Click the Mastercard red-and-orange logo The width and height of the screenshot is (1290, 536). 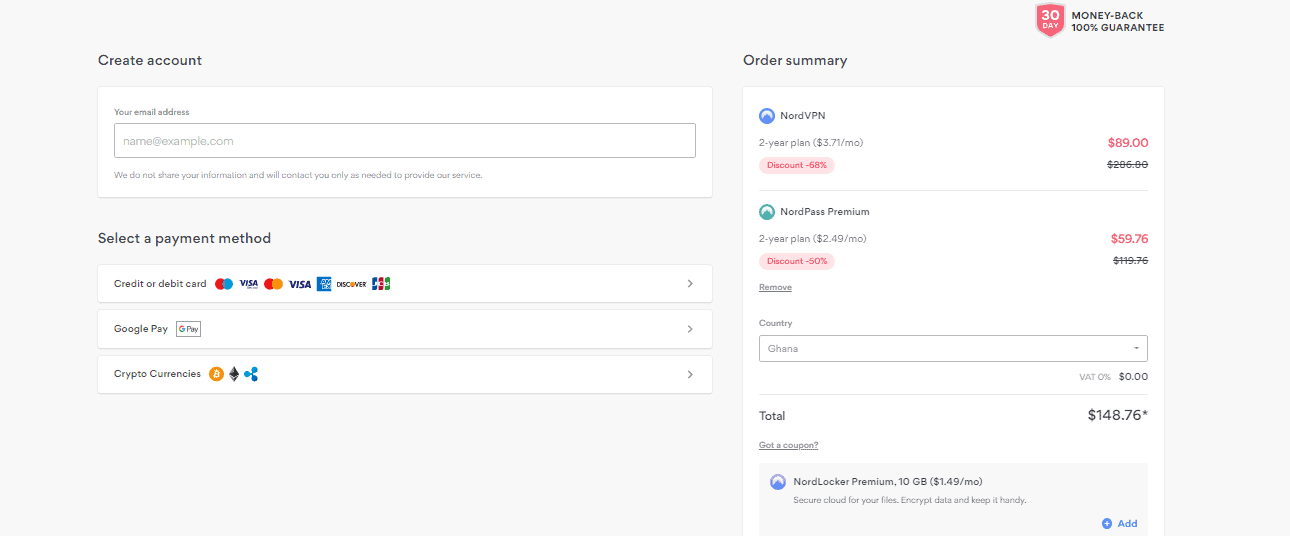point(274,284)
